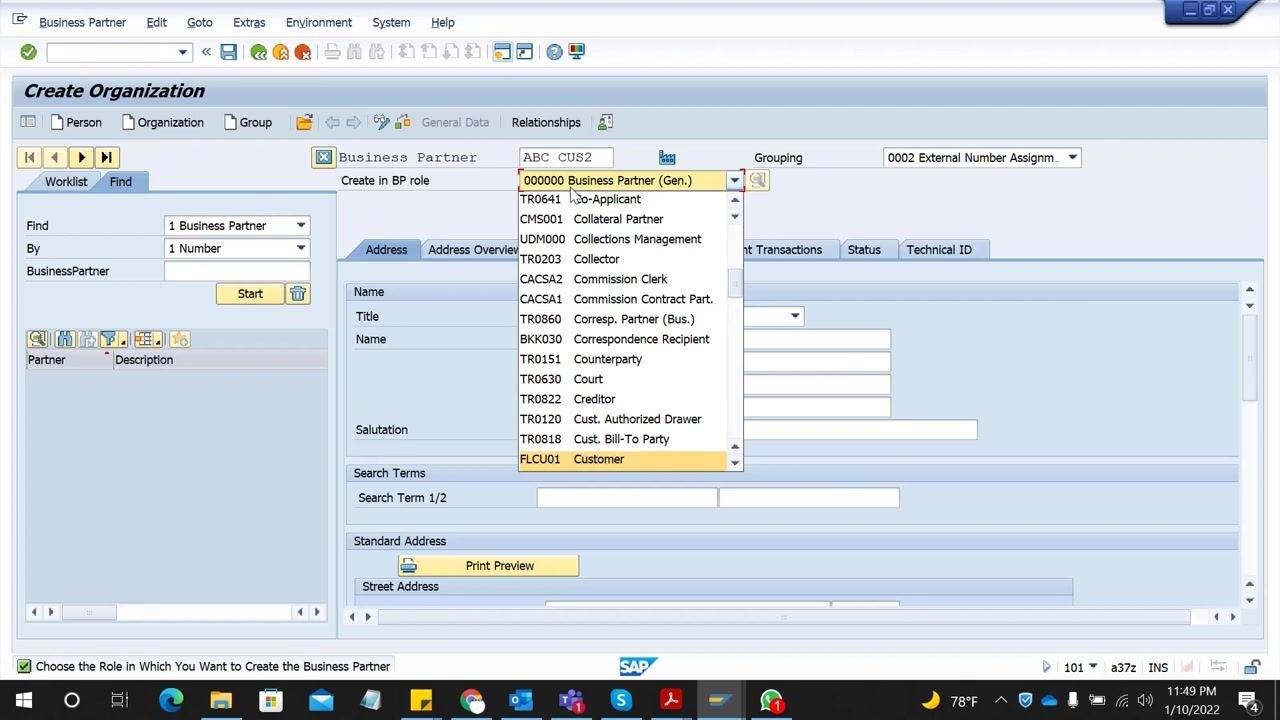Go to previous record arrow button

(55, 157)
